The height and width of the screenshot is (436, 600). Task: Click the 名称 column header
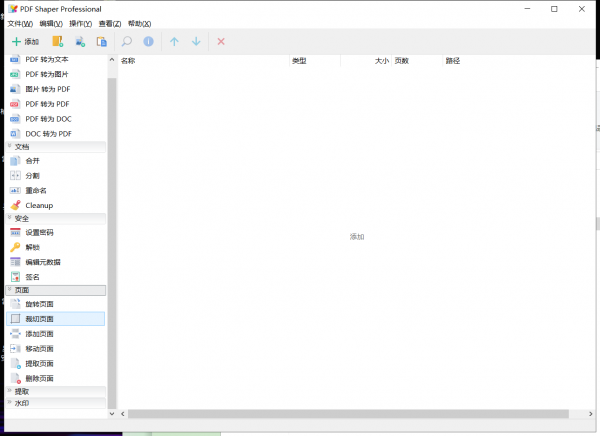pyautogui.click(x=204, y=61)
